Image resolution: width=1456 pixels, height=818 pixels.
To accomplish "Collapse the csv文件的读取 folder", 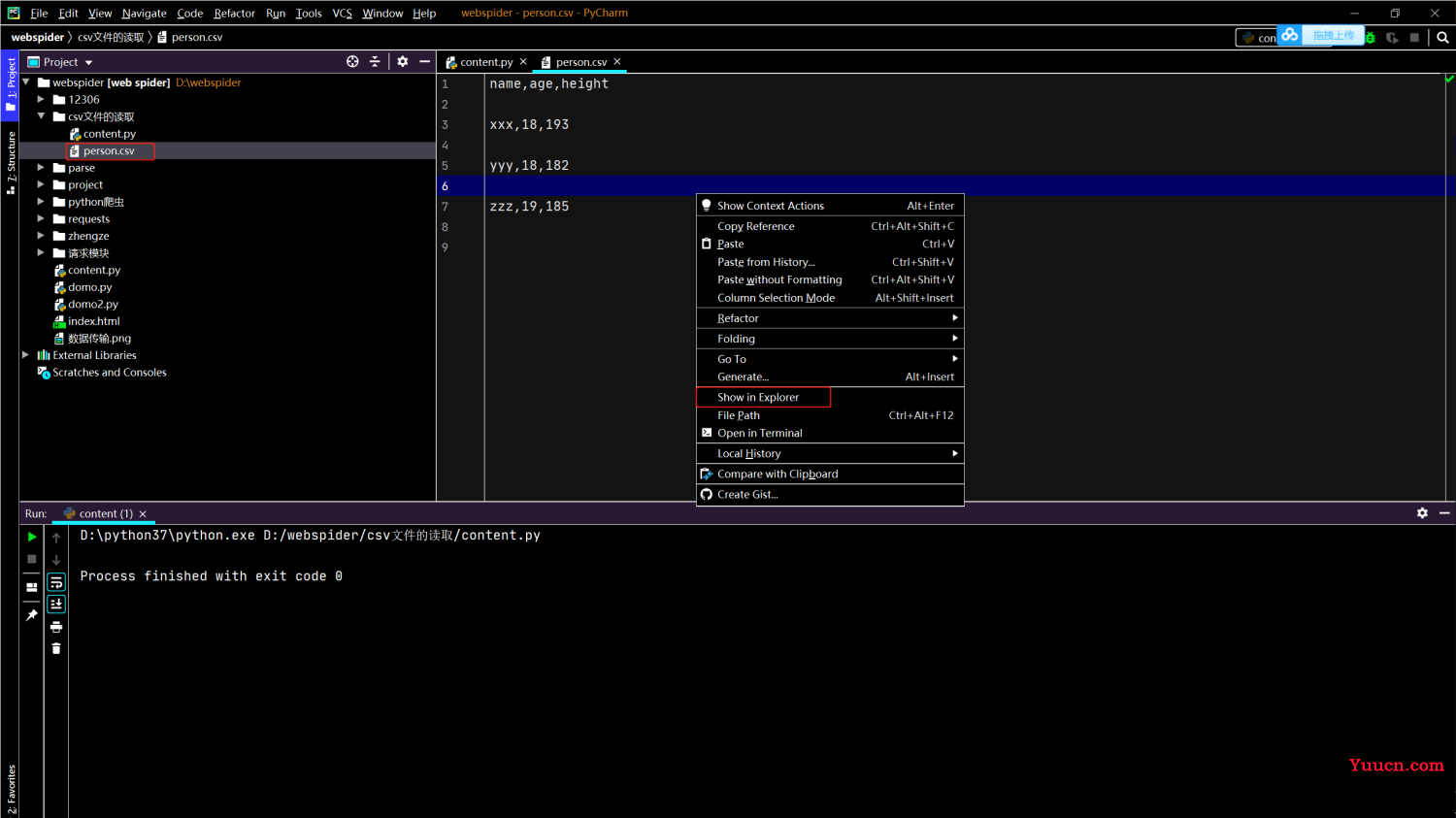I will [41, 116].
